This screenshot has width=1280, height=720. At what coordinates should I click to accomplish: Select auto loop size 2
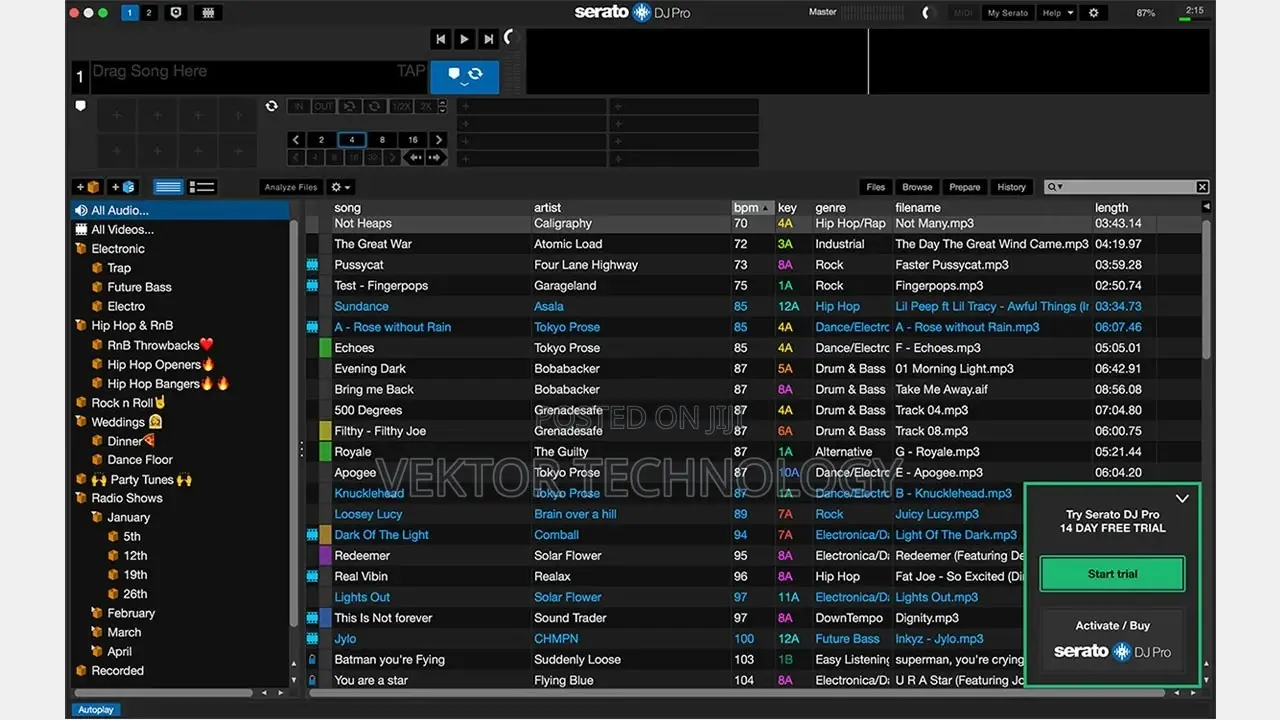[321, 140]
